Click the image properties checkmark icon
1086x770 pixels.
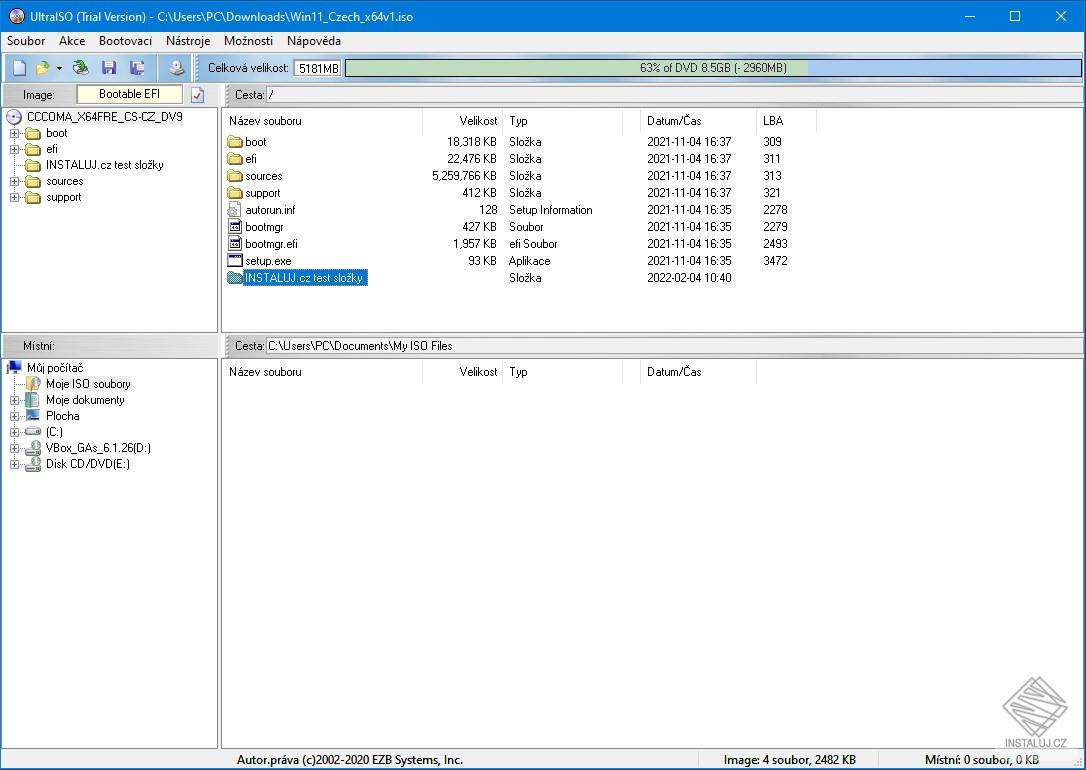click(197, 94)
